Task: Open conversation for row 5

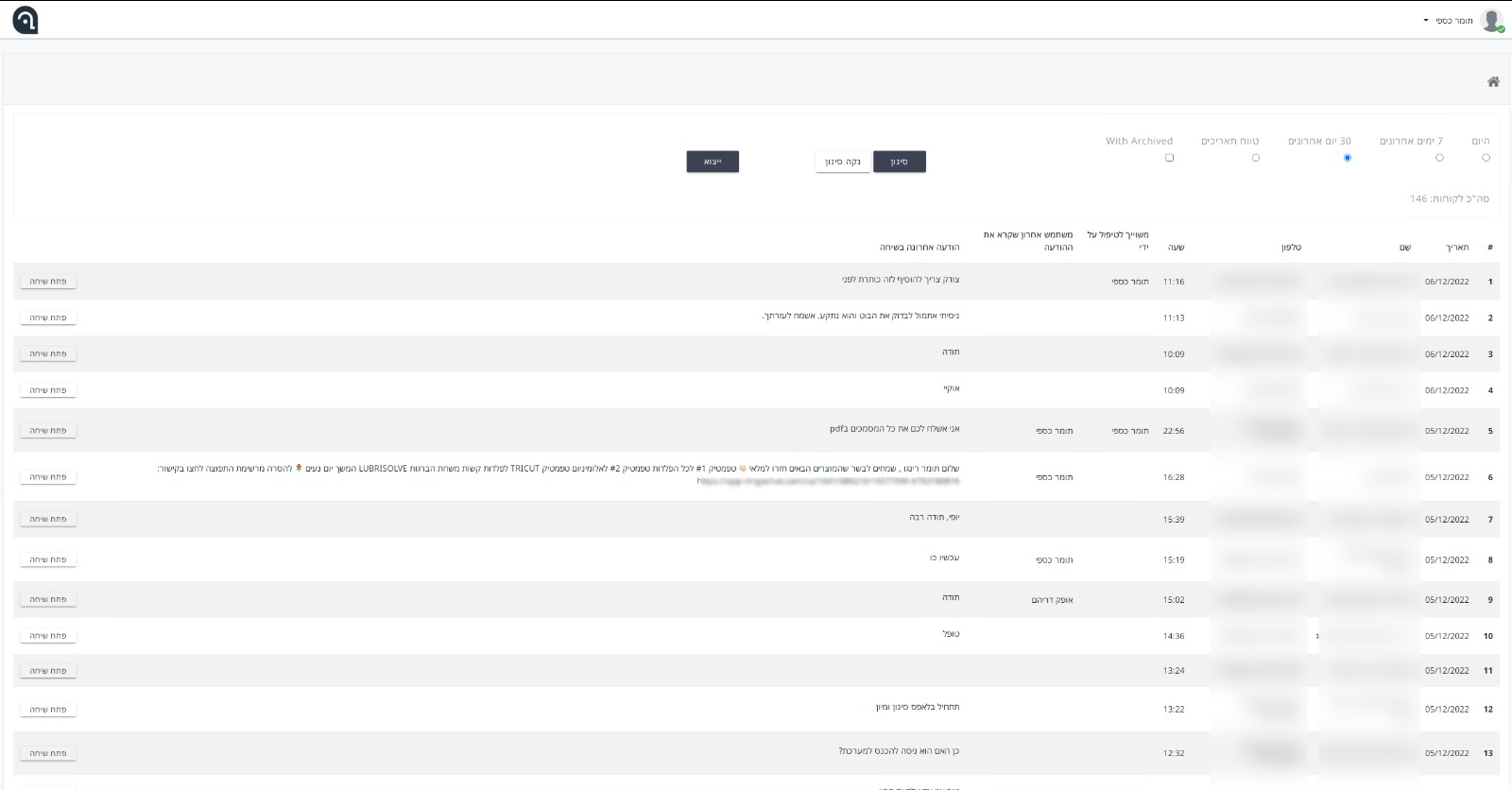Action: click(48, 431)
